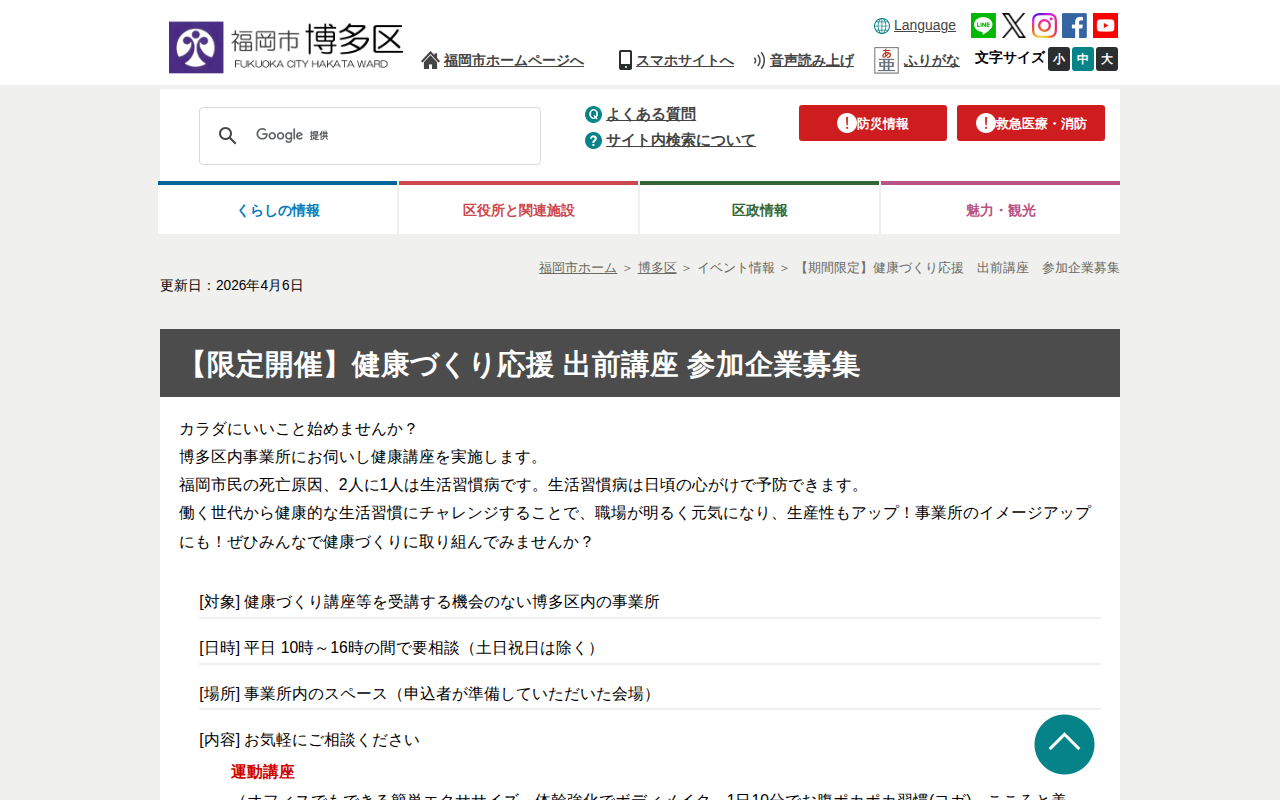
Task: Click the smartphone icon next to スマホサイトへ
Action: tap(625, 60)
